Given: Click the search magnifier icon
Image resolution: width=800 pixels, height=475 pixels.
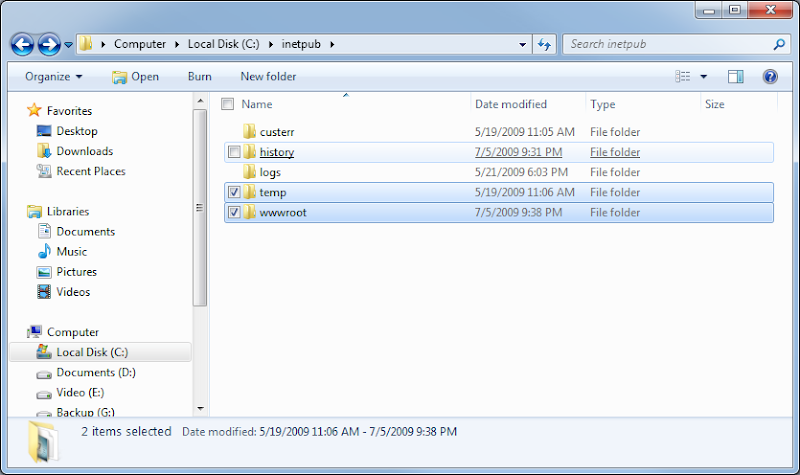Looking at the screenshot, I should coord(779,44).
